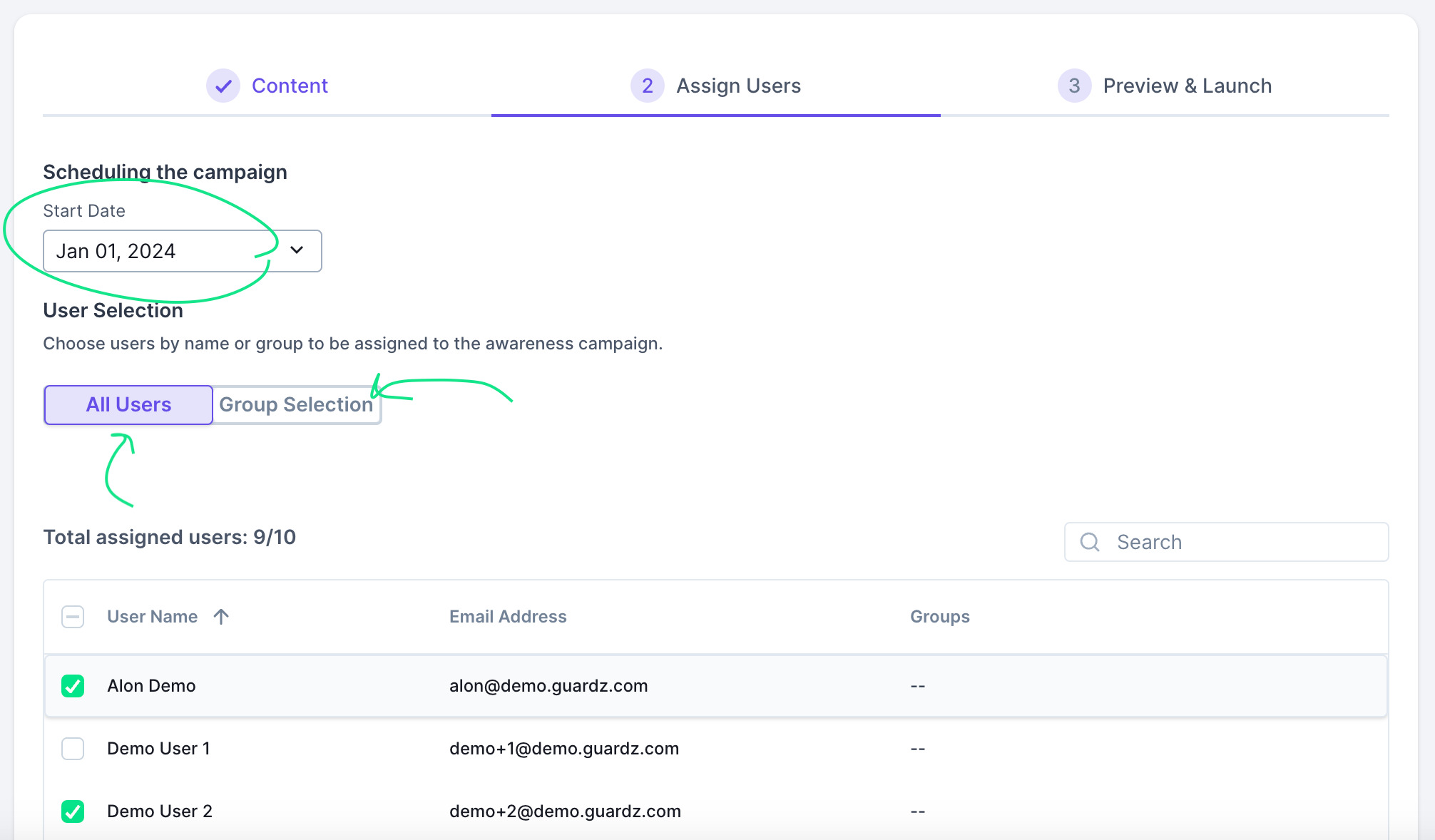
Task: Open the Start Date dropdown chevron
Action: (297, 250)
